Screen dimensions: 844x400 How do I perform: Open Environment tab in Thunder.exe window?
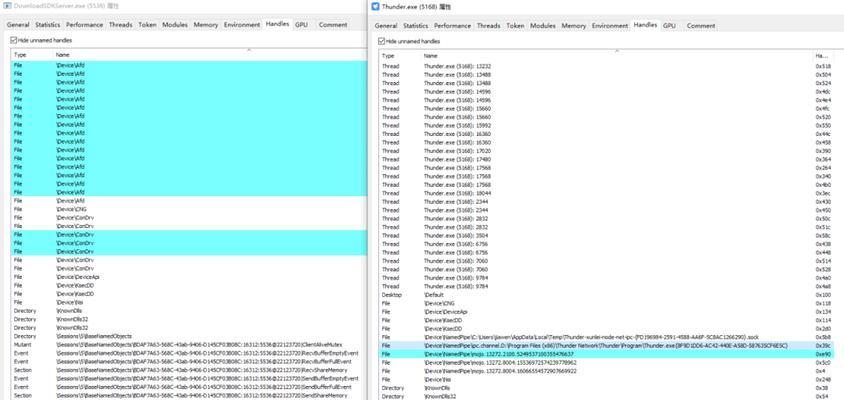tap(610, 26)
